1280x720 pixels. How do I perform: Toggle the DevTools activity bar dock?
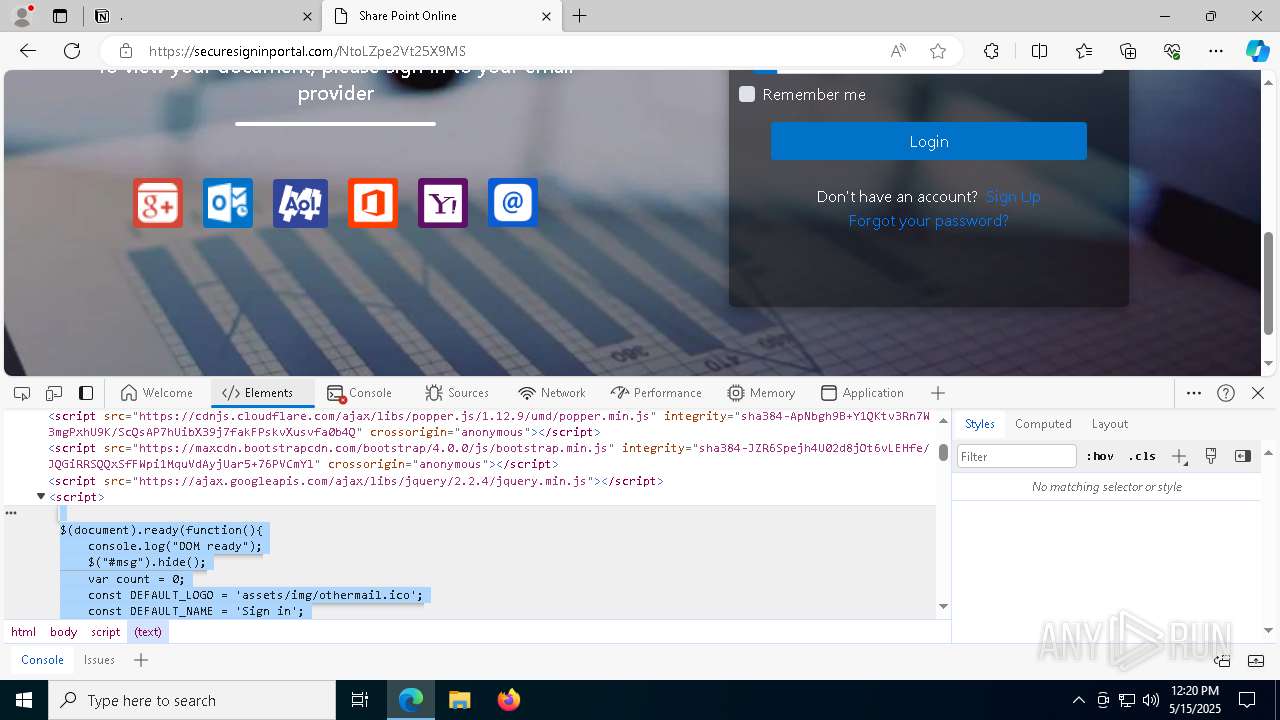coord(86,393)
